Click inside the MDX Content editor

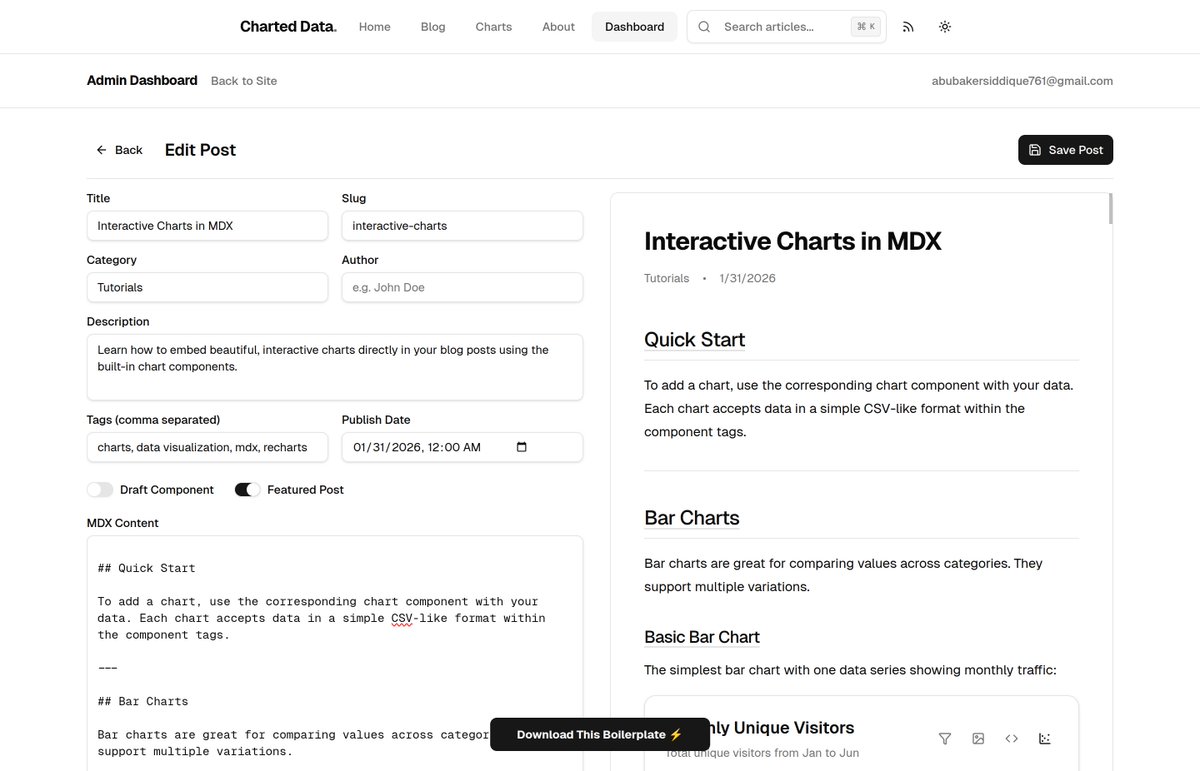[x=335, y=653]
